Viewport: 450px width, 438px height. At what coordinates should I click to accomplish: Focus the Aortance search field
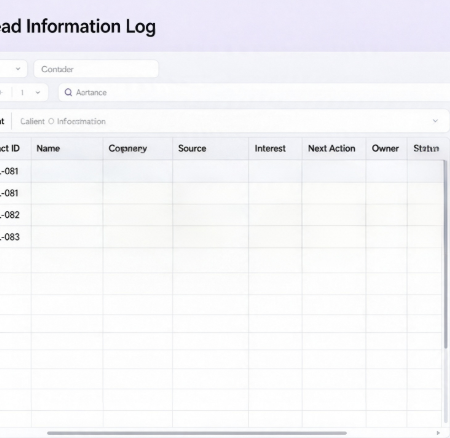pos(255,92)
